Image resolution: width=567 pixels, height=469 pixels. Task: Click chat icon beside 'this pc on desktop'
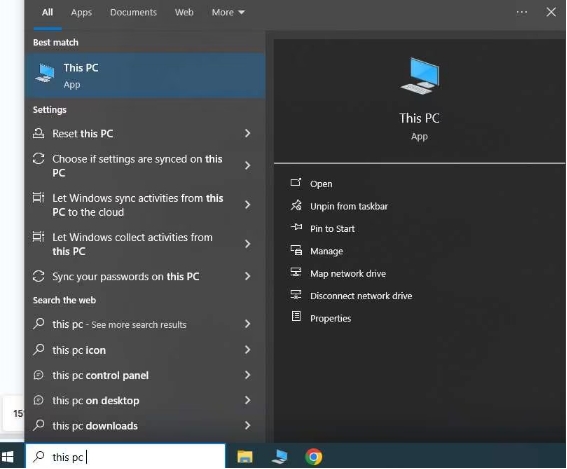[x=38, y=400]
